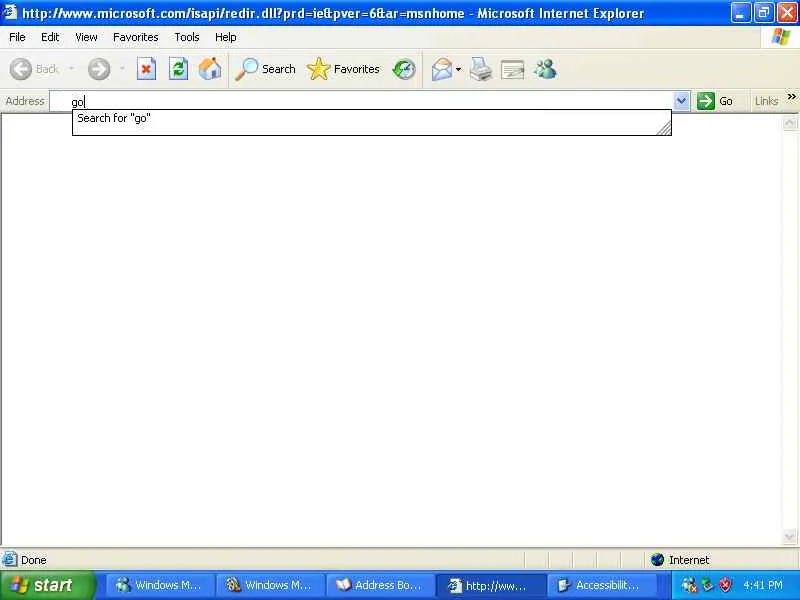Stop loading with the red X icon
Screen dimensions: 800x600
pyautogui.click(x=146, y=69)
